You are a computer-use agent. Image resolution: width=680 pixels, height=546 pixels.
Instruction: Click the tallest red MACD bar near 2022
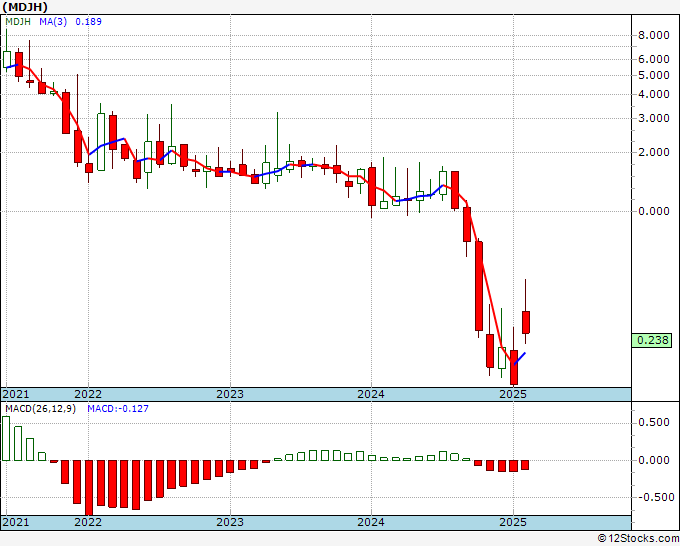click(x=89, y=487)
